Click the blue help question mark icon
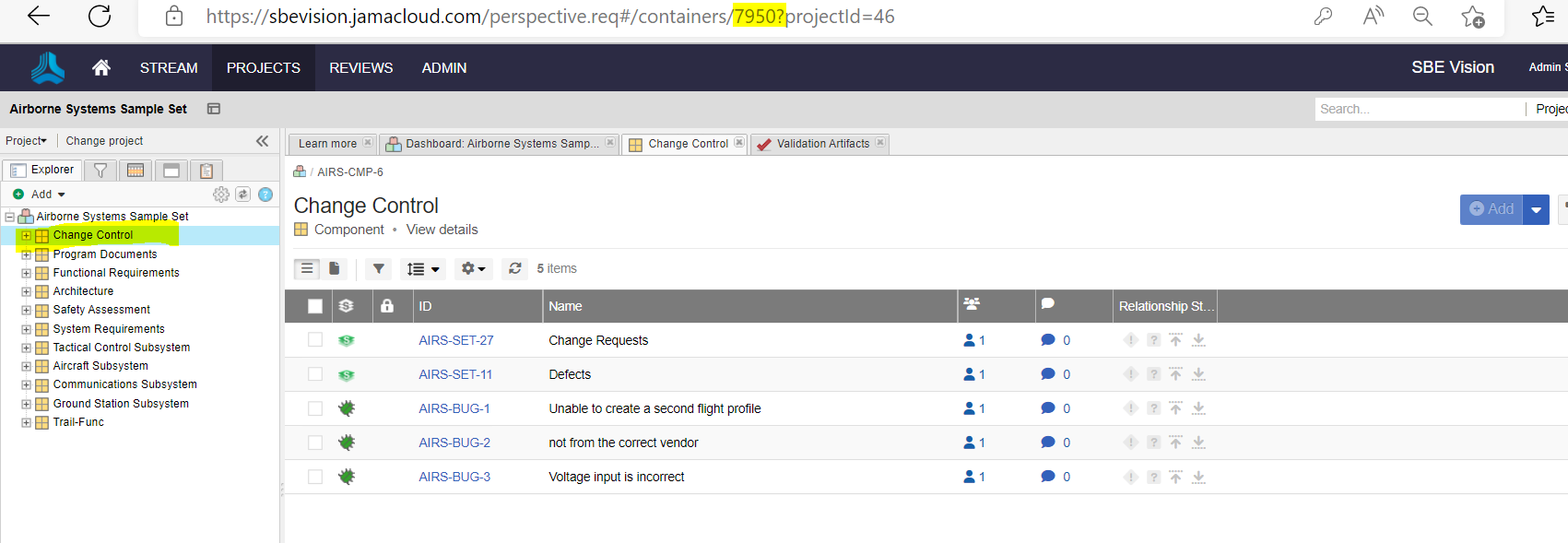The image size is (1568, 543). click(x=265, y=195)
